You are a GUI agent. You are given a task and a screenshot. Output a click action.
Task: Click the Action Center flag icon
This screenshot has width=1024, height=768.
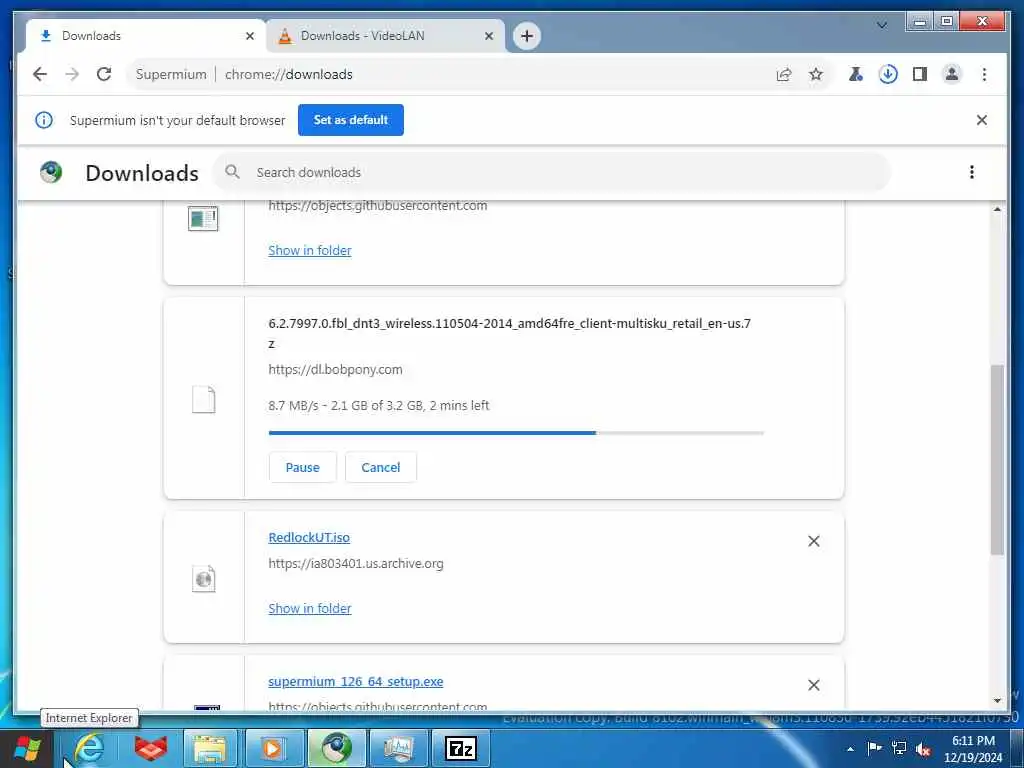pyautogui.click(x=874, y=748)
